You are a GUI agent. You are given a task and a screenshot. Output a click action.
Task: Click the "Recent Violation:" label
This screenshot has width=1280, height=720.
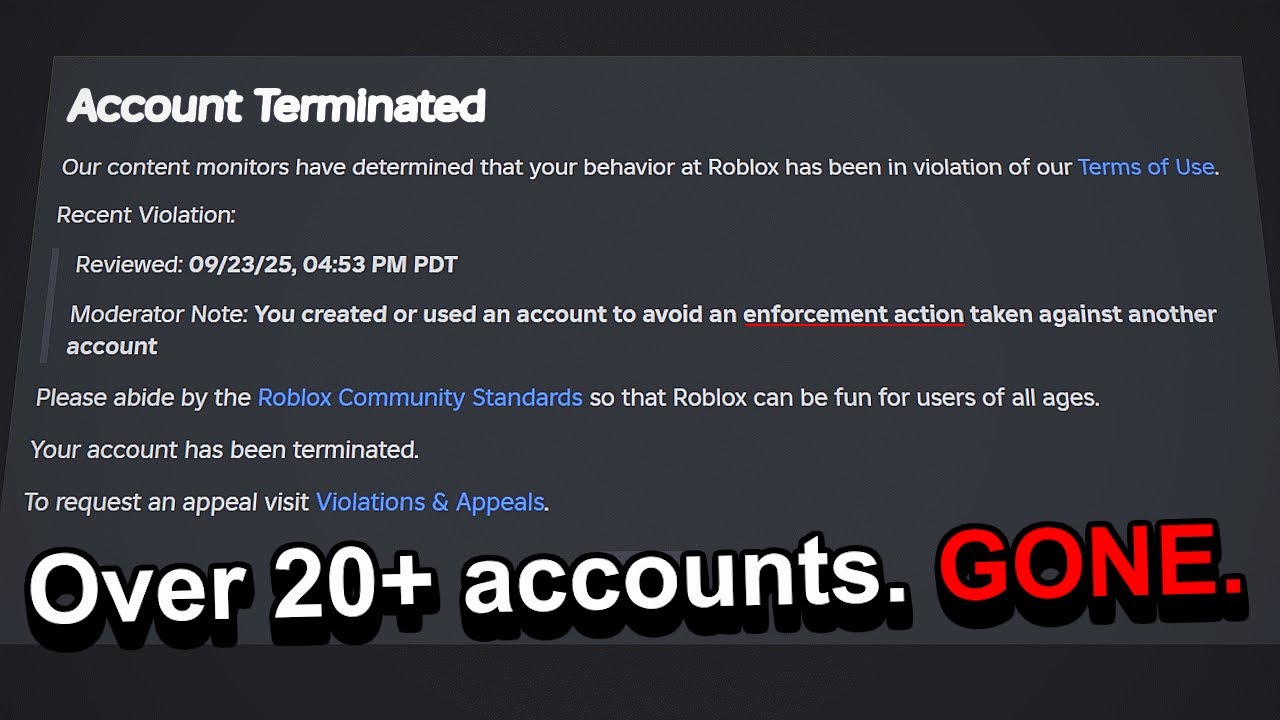coord(146,215)
